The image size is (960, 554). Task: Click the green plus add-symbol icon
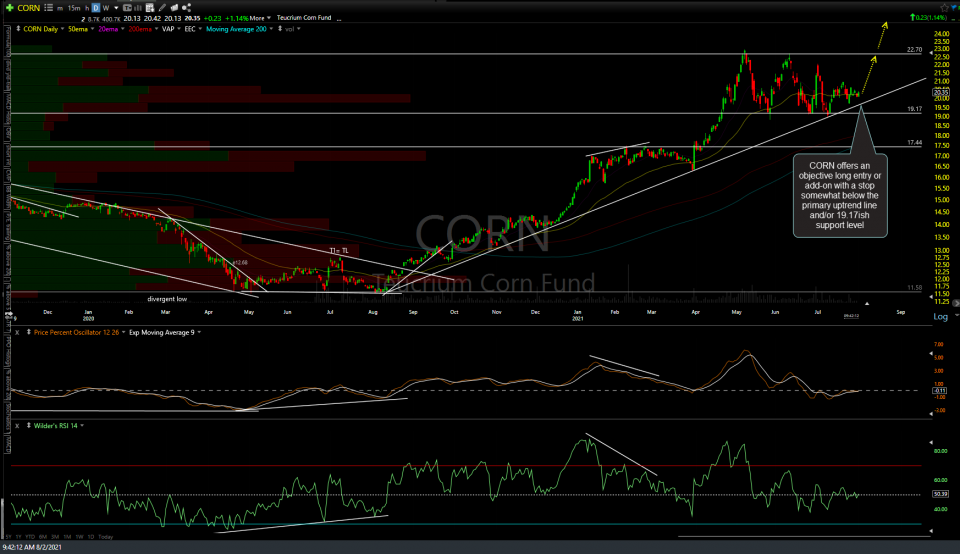9,7
